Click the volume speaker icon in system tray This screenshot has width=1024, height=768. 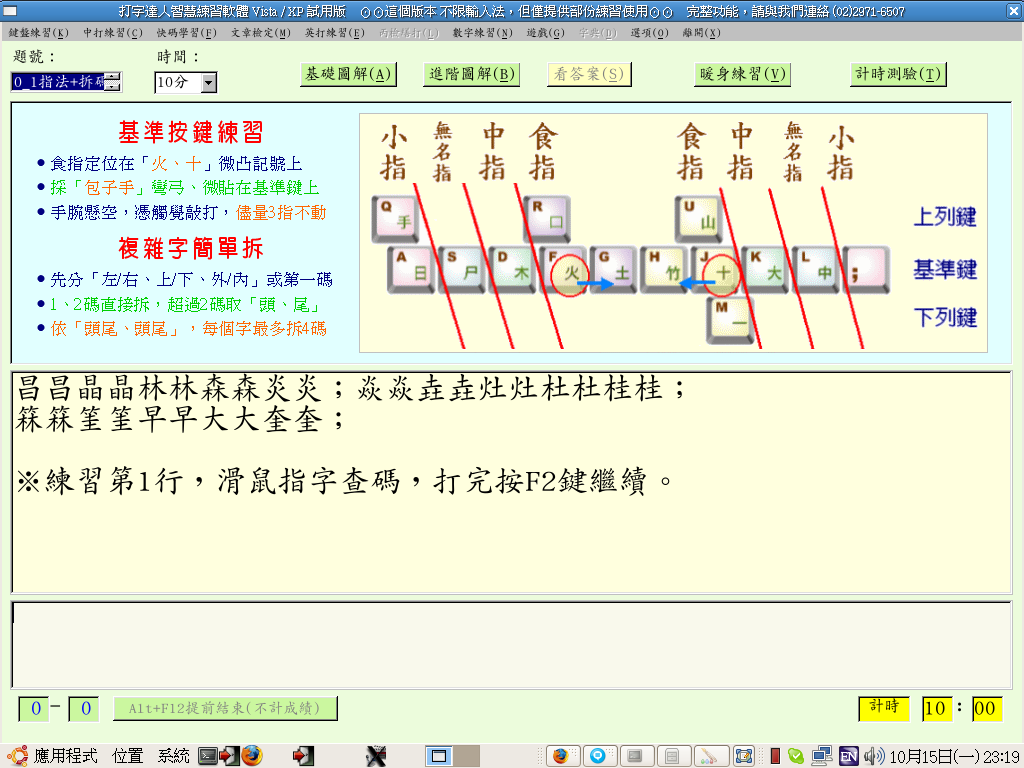click(x=873, y=755)
